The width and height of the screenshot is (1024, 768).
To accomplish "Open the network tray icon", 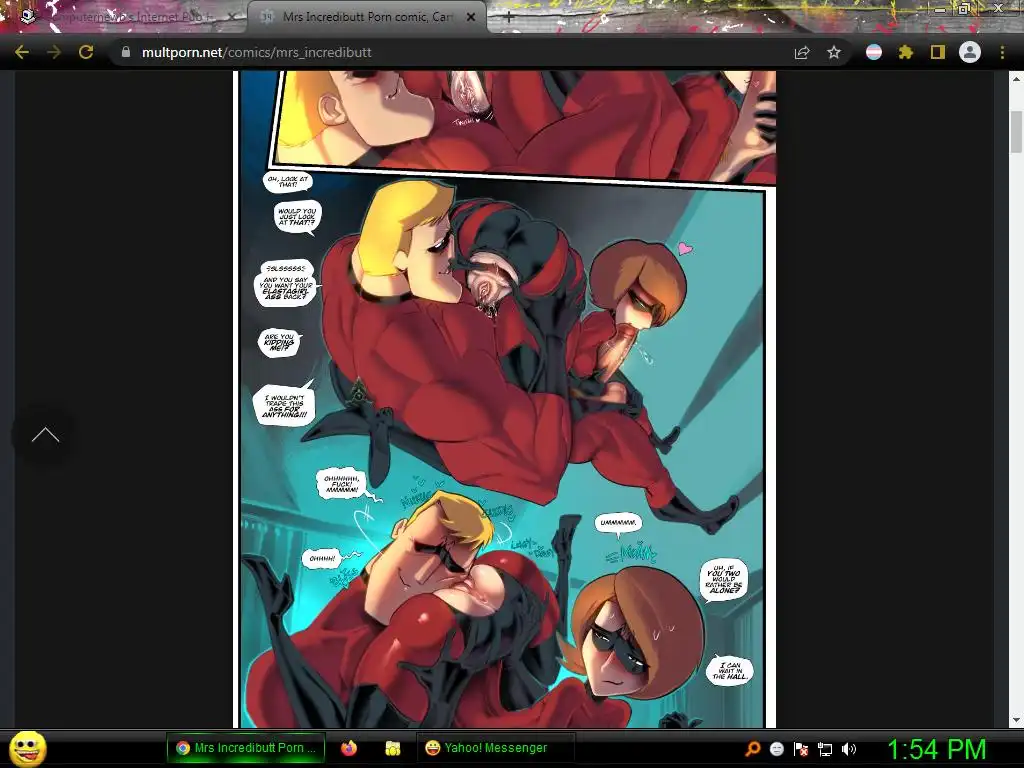I will click(x=825, y=748).
